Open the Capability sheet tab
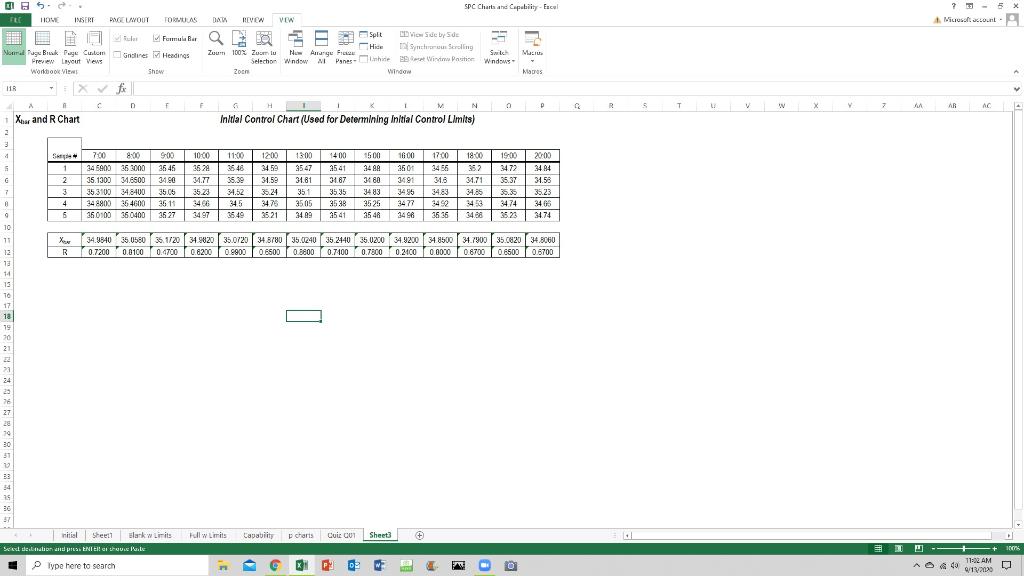This screenshot has height=576, width=1024. [x=258, y=535]
